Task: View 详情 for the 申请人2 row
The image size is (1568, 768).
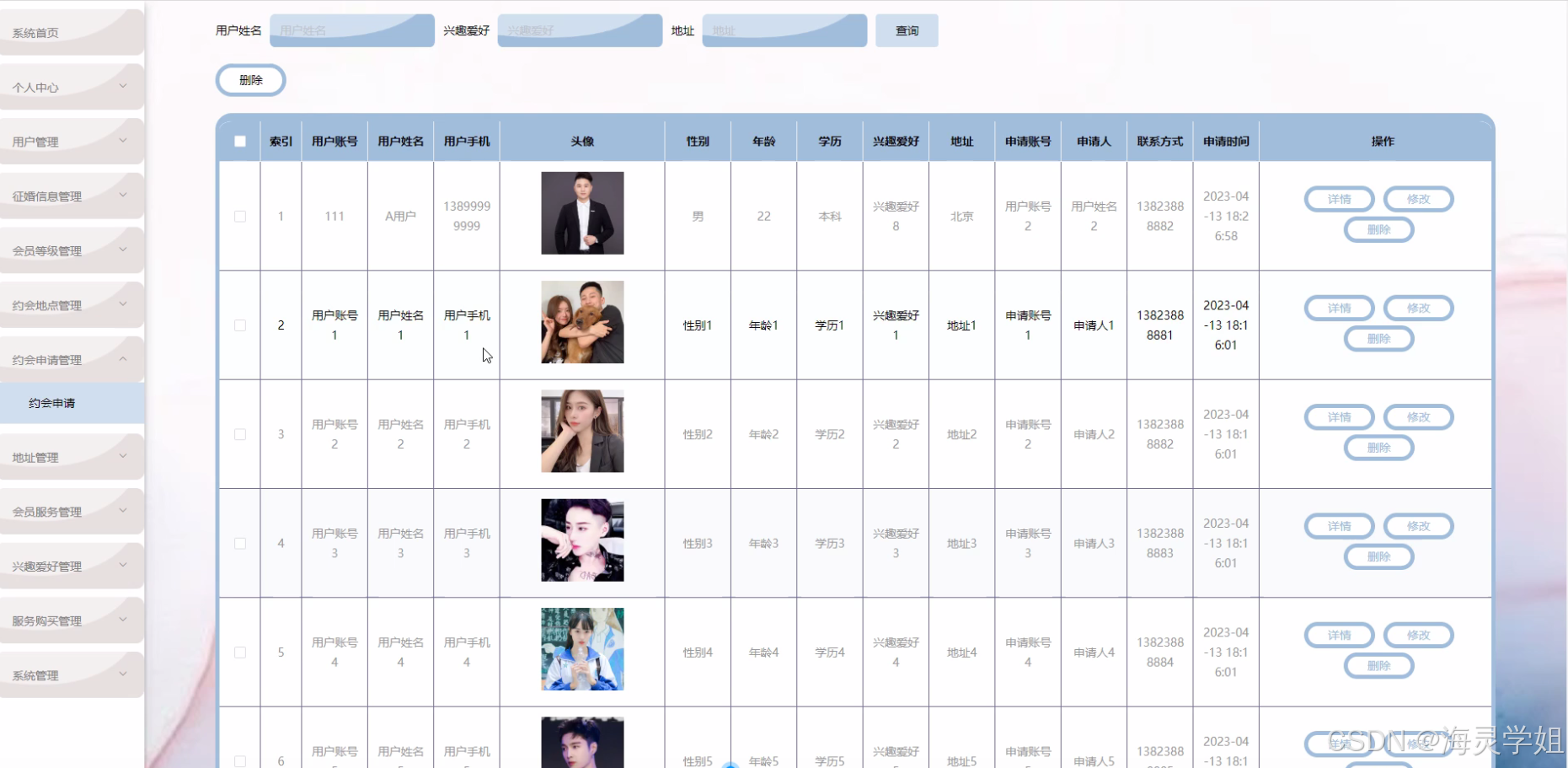Action: (x=1339, y=417)
